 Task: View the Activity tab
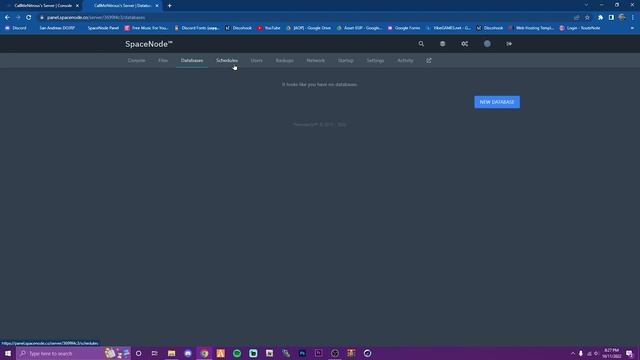(x=405, y=60)
